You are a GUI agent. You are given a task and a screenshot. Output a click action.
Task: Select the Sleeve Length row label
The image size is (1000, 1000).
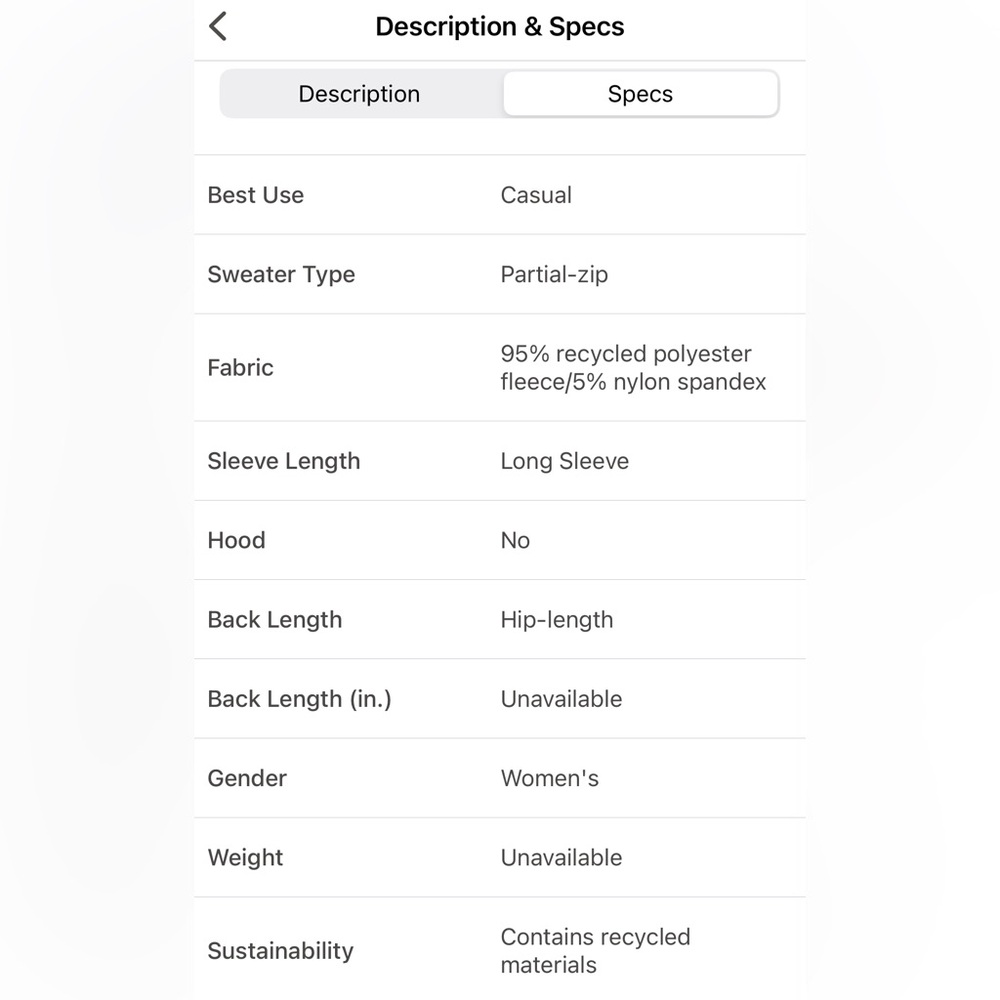(x=284, y=461)
